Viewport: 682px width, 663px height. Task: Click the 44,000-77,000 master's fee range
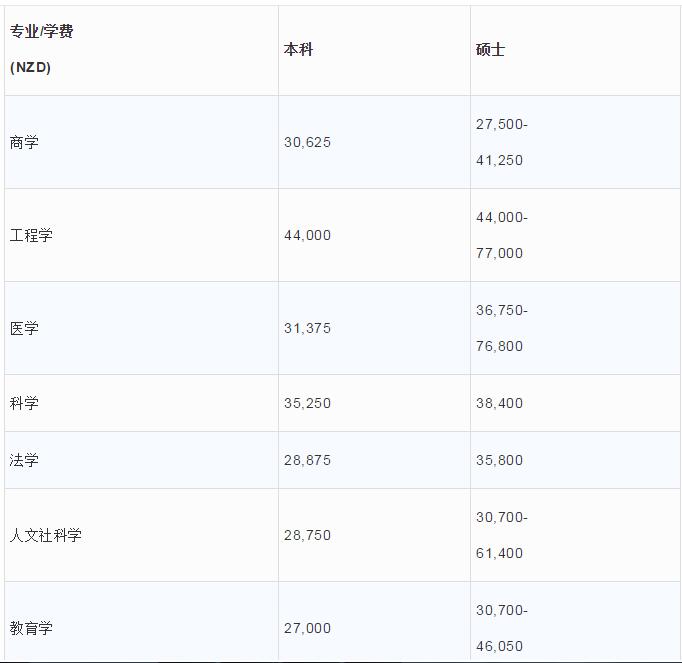501,235
